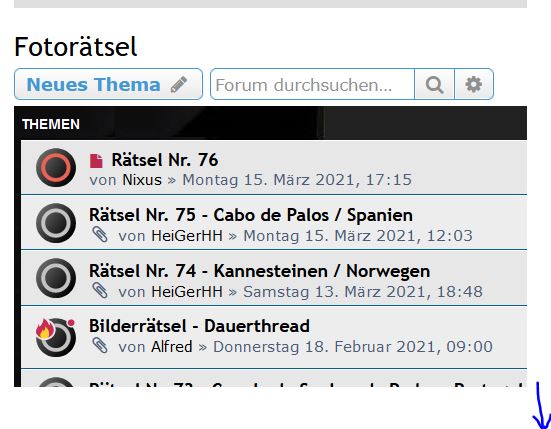The image size is (551, 429).
Task: Open advanced search with the gear icon
Action: click(x=474, y=84)
